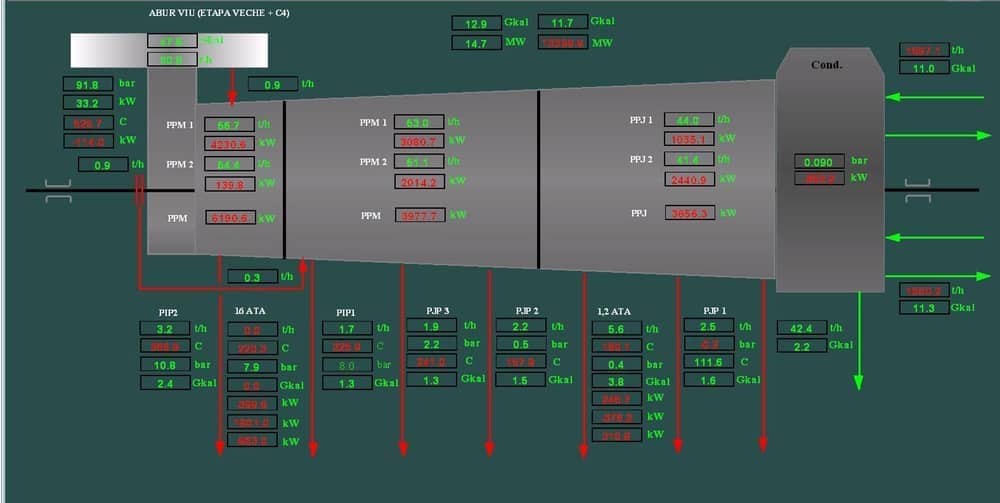Select the 14.7 MW power readout

(x=476, y=43)
